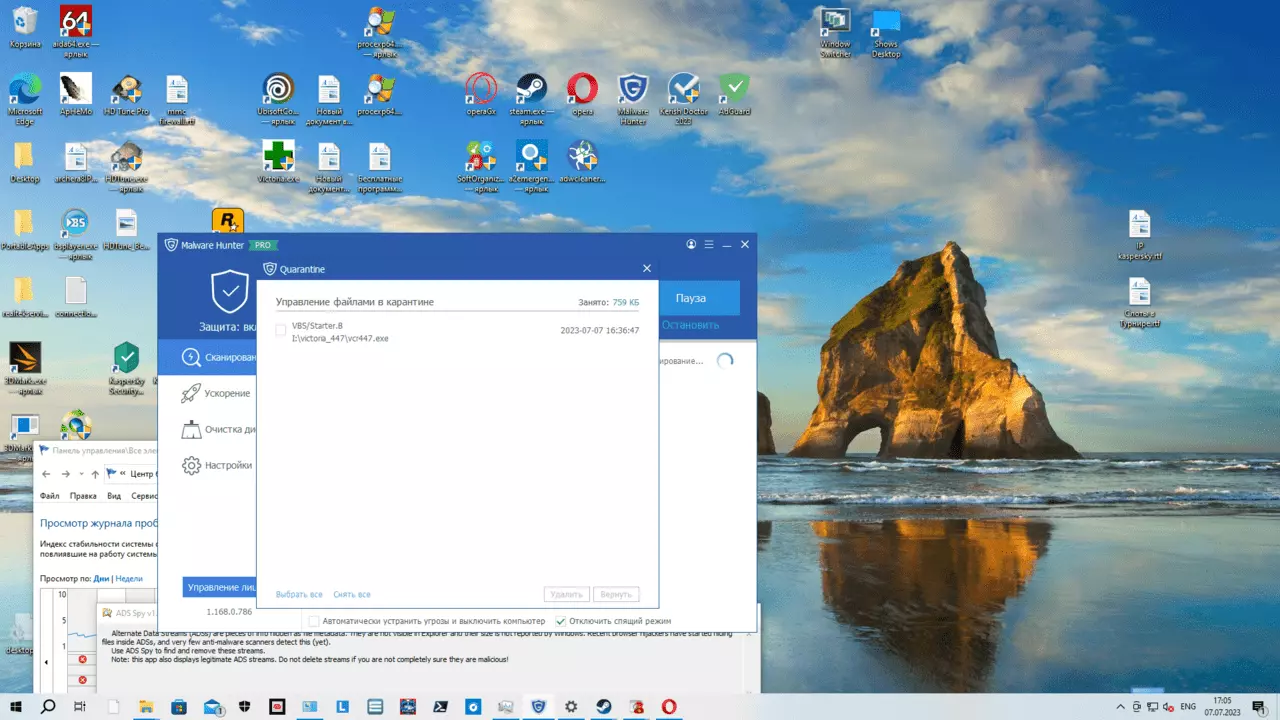The image size is (1280, 720).
Task: Go up one level in Control Panel
Action: point(95,474)
